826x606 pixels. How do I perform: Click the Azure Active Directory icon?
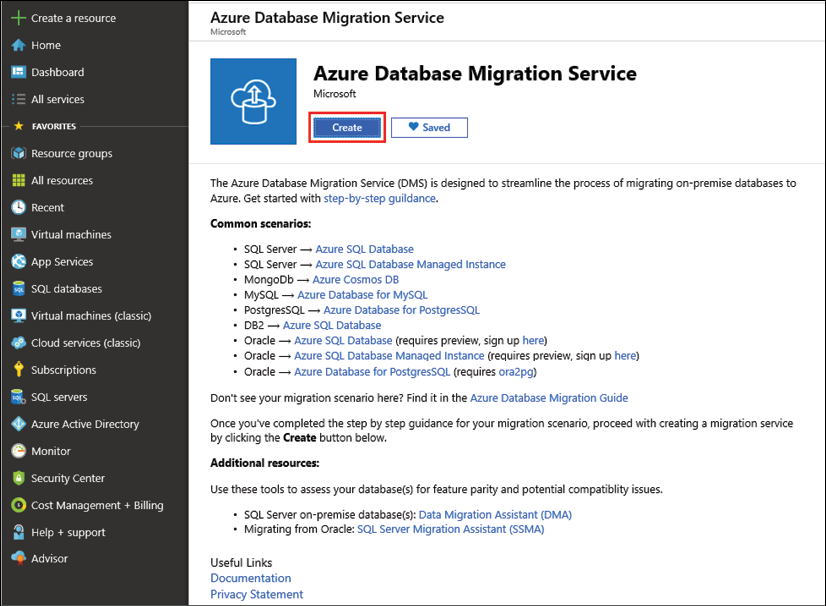(x=18, y=424)
